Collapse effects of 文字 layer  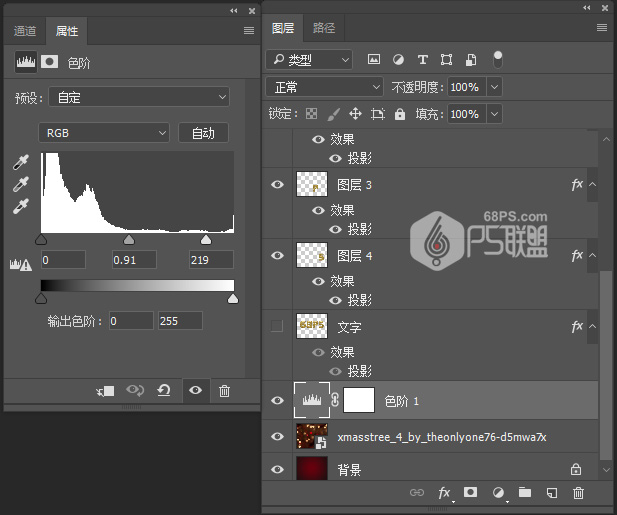click(x=593, y=326)
